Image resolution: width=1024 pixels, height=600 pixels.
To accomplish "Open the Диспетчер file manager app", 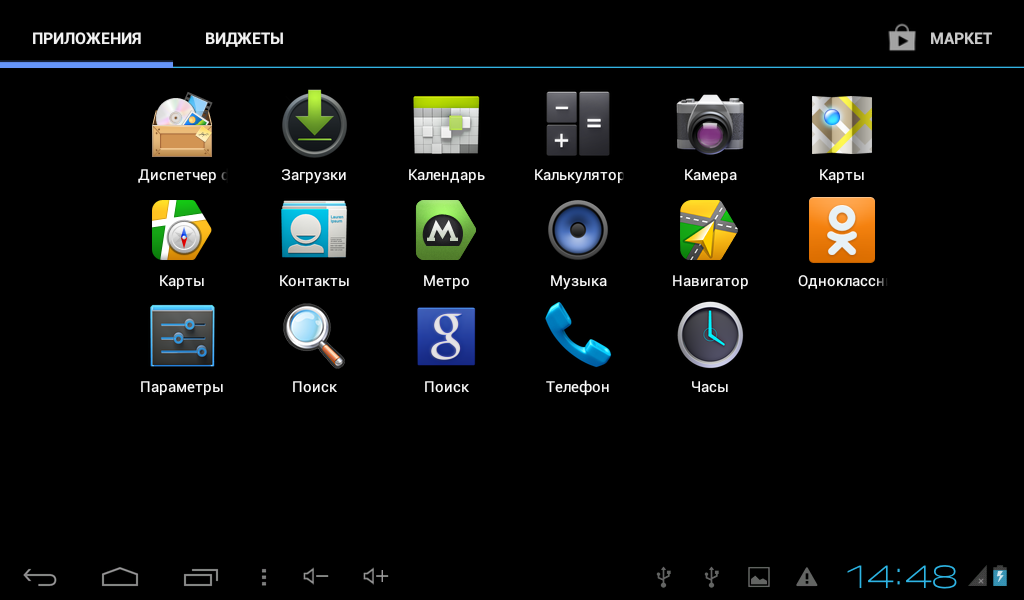I will coord(182,125).
